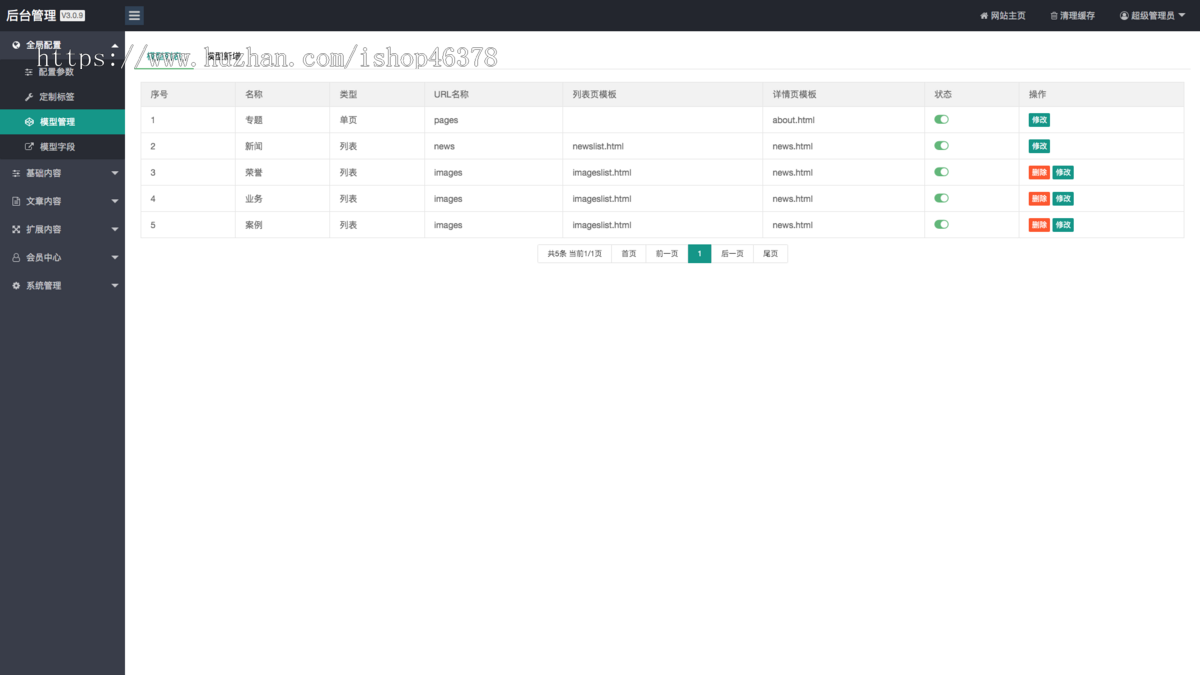Select the 专题 name cell
Viewport: 1200px width, 675px height.
(x=282, y=120)
